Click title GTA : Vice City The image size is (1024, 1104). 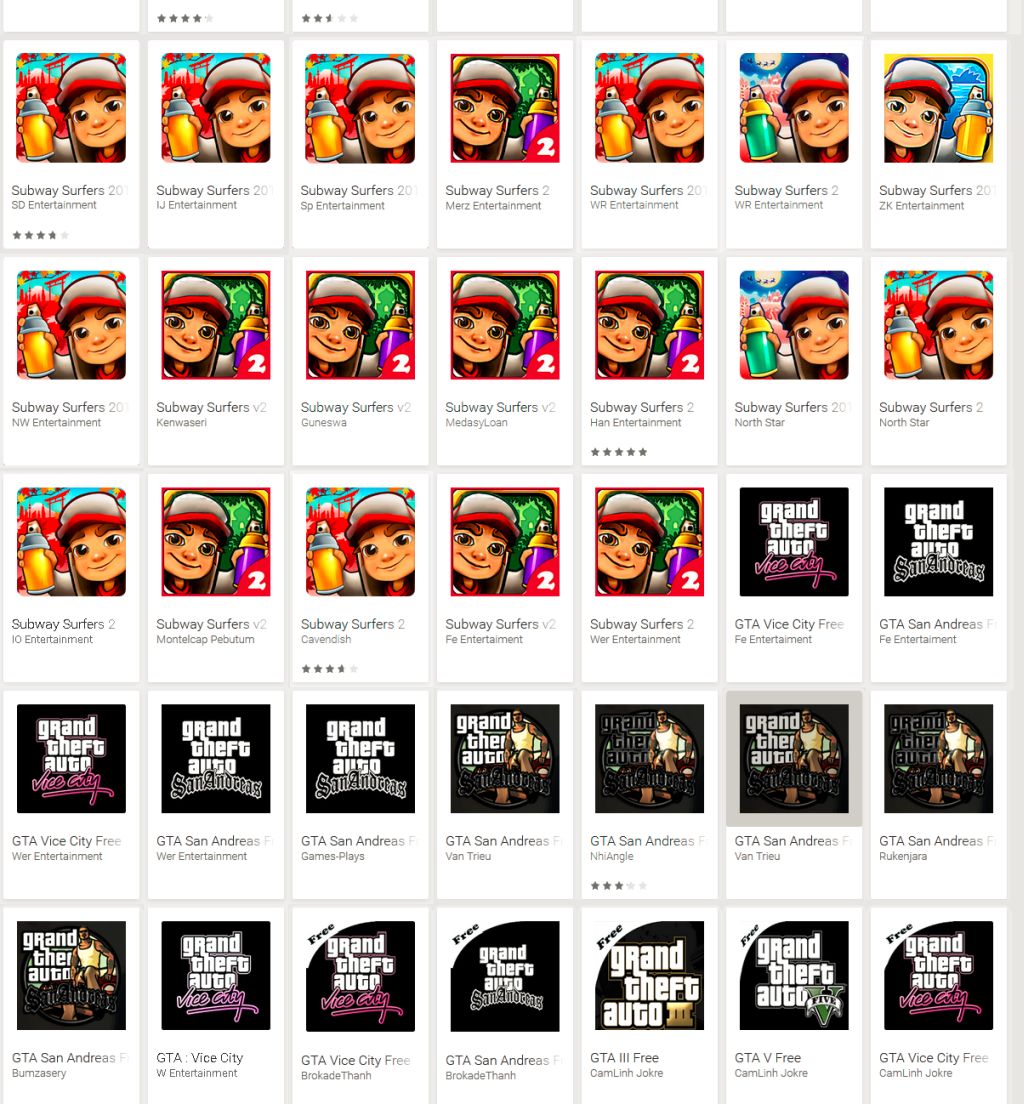tap(199, 1058)
